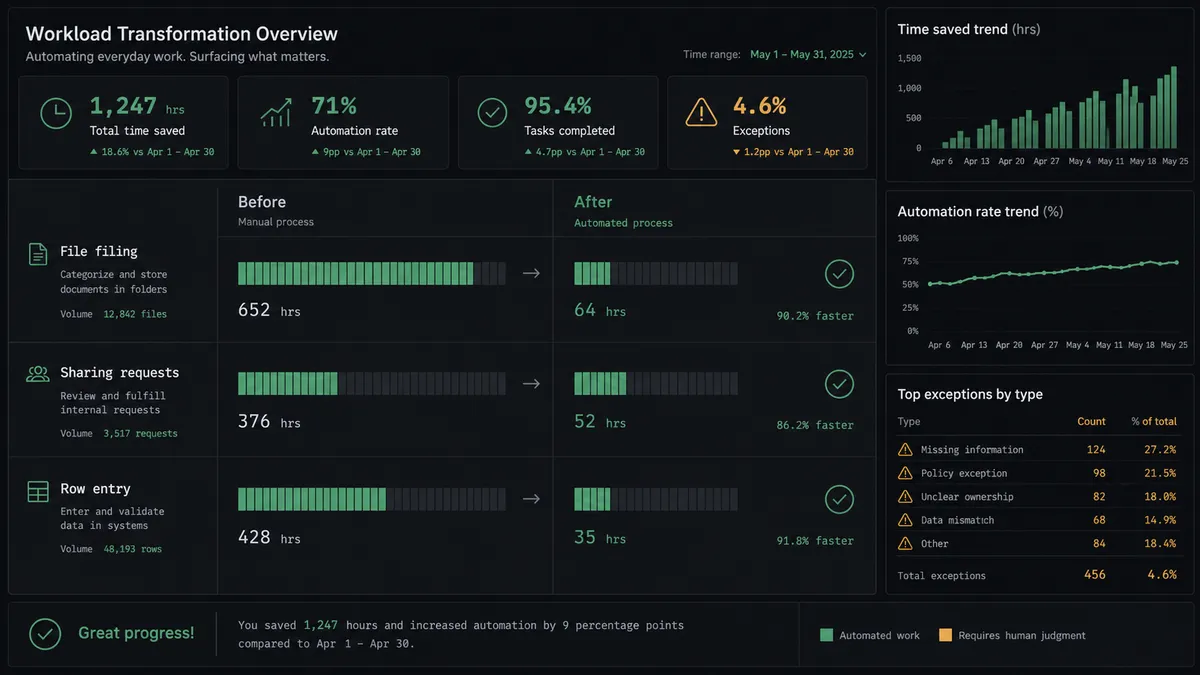Click the 71% automation rate value
Screen dimensions: 1200x675
[334, 106]
